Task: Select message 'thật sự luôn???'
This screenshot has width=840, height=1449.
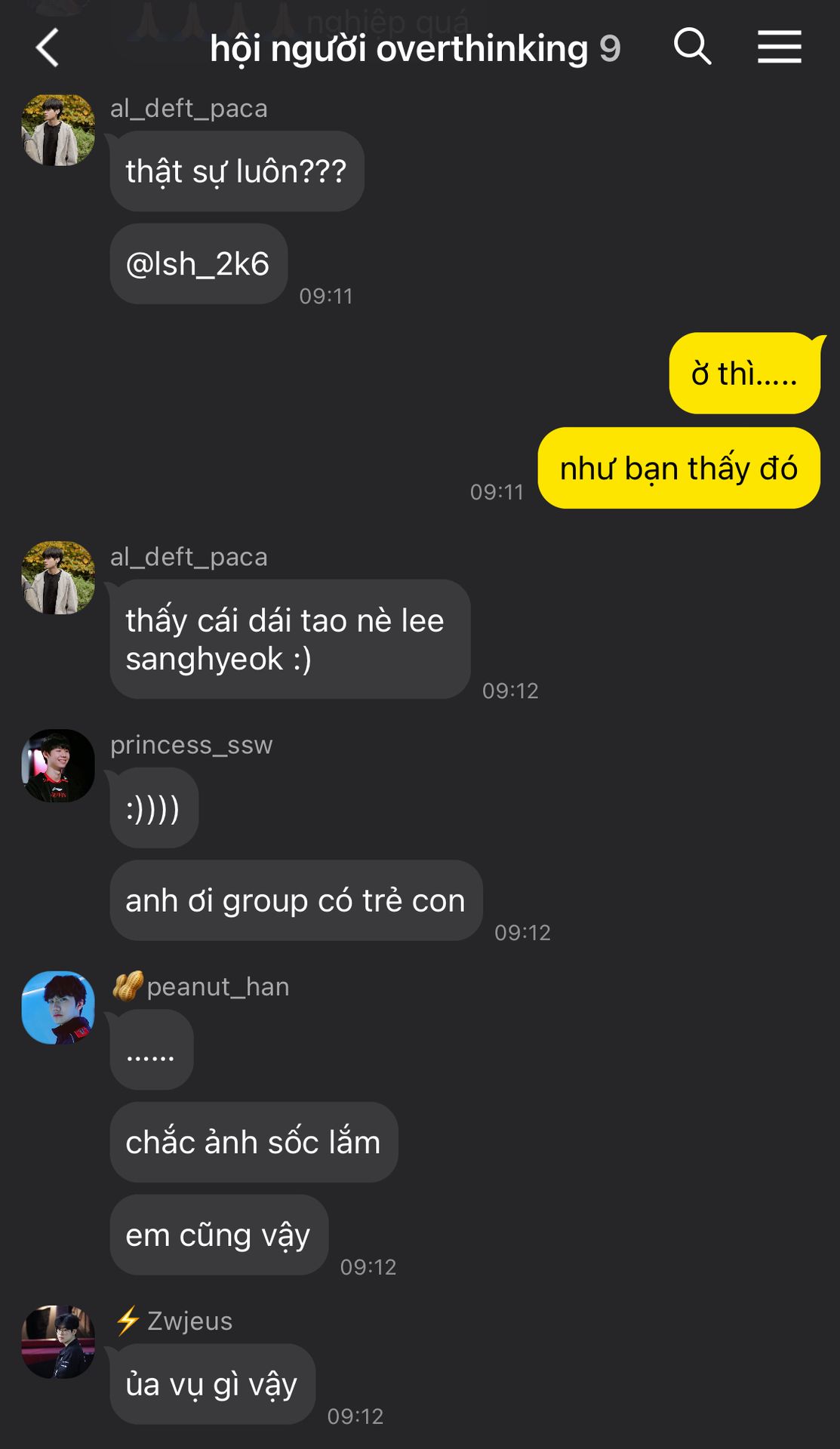Action: (x=237, y=171)
